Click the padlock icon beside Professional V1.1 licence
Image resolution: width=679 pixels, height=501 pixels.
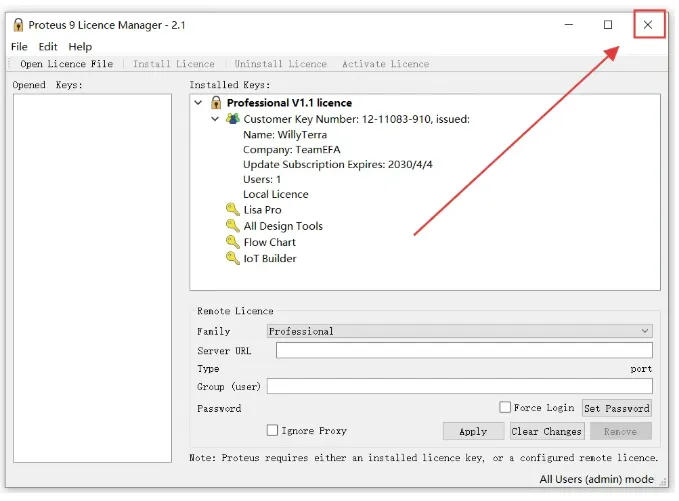(x=216, y=103)
